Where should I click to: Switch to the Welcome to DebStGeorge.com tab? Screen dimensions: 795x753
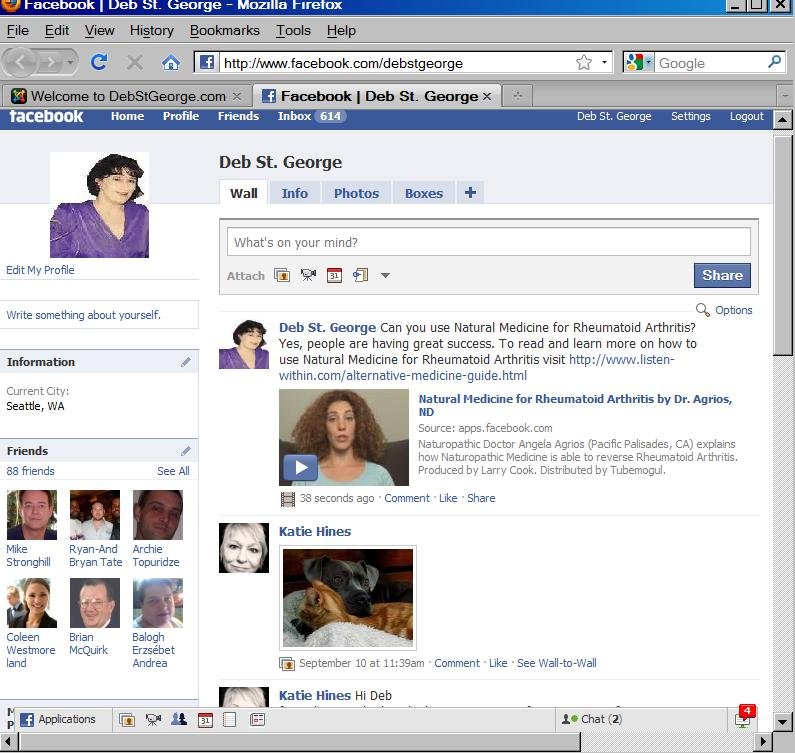point(124,96)
